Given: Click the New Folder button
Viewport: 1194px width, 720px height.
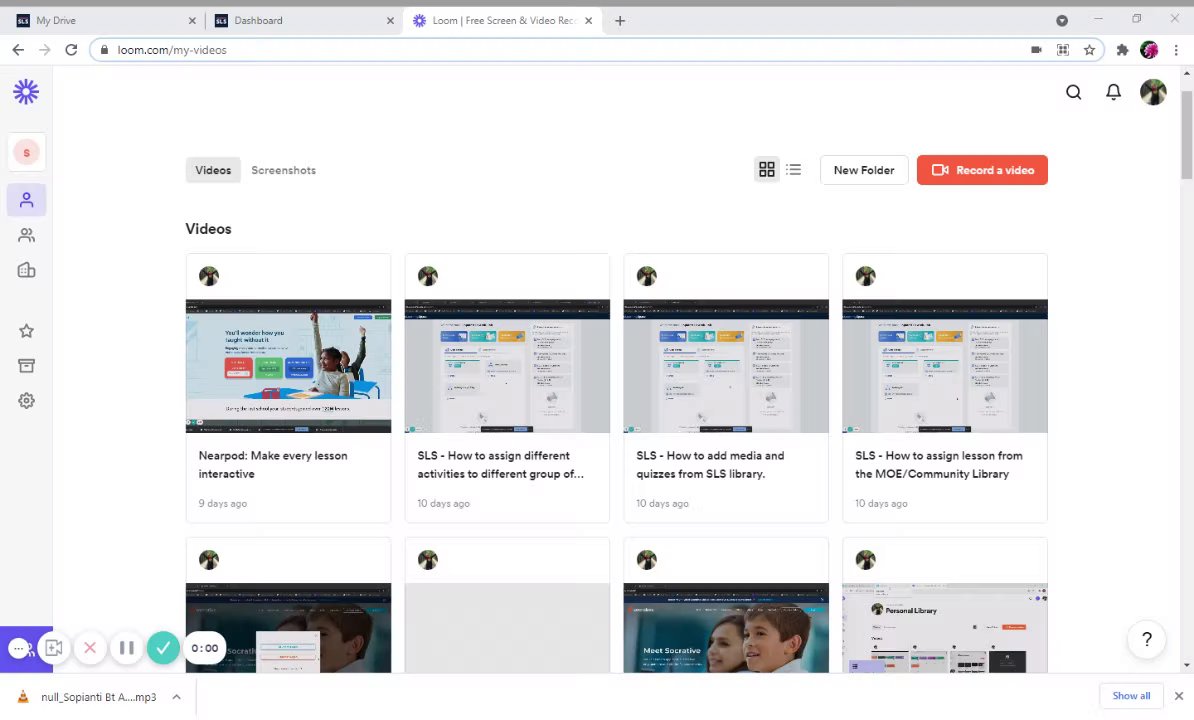Looking at the screenshot, I should pos(864,170).
